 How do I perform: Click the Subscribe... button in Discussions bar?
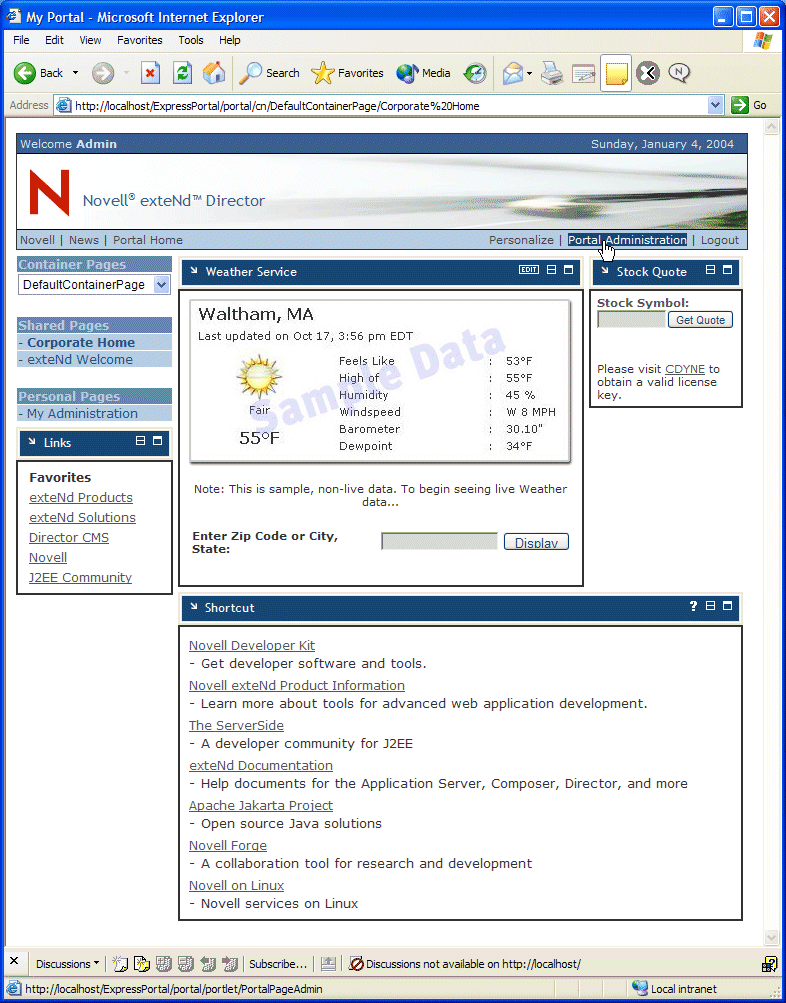pyautogui.click(x=278, y=963)
